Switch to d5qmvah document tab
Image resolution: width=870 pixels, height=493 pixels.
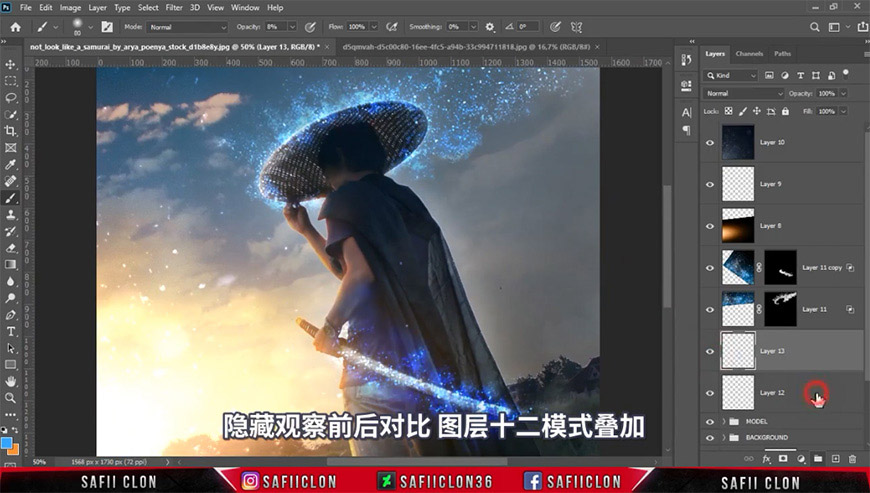[466, 47]
